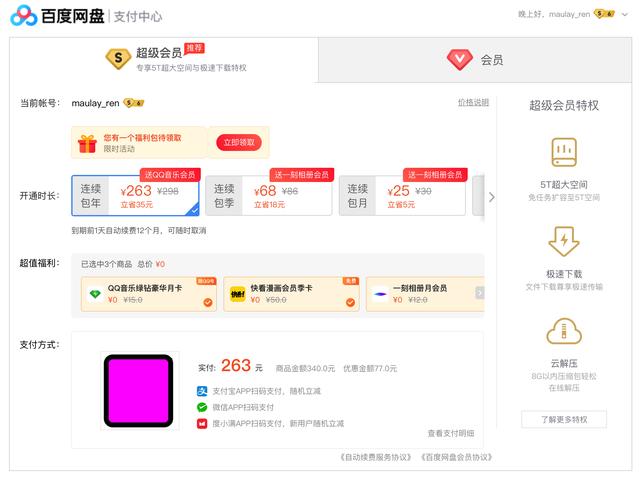Viewport: 640px width, 480px height.
Task: Click the 极速下载 lightning download icon
Action: (564, 241)
